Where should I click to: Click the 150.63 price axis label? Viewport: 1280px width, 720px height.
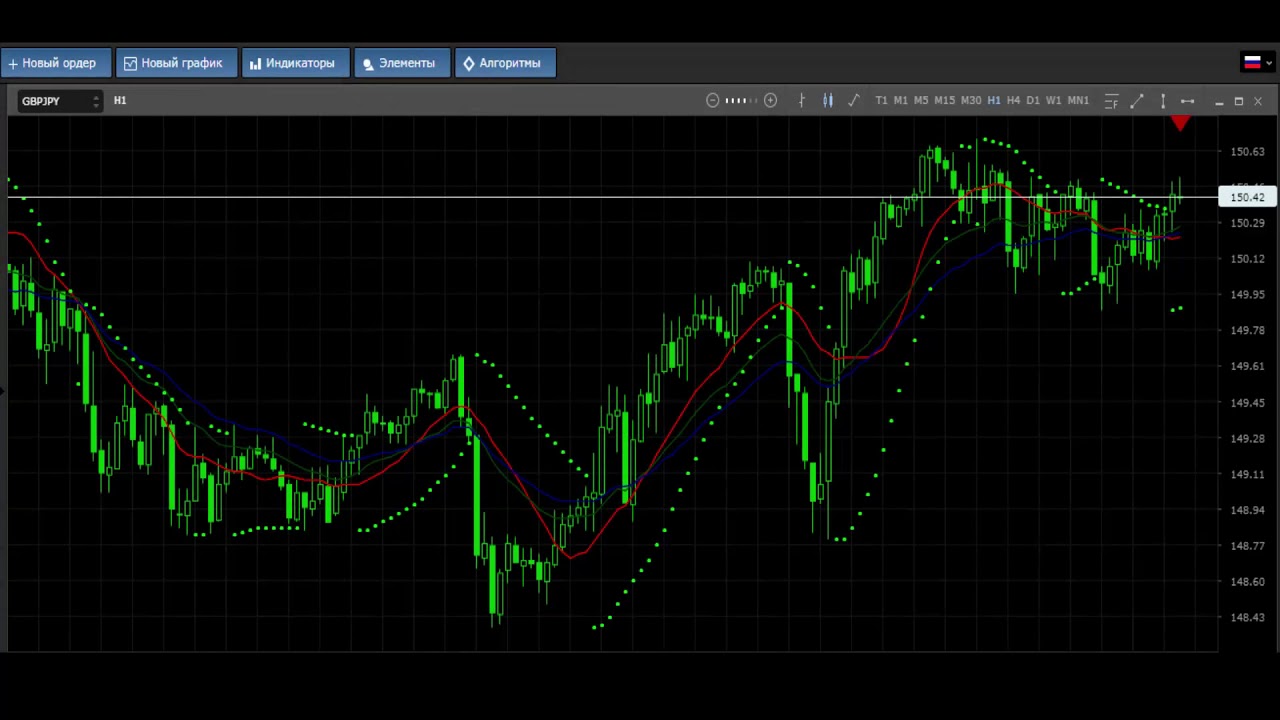click(x=1247, y=152)
